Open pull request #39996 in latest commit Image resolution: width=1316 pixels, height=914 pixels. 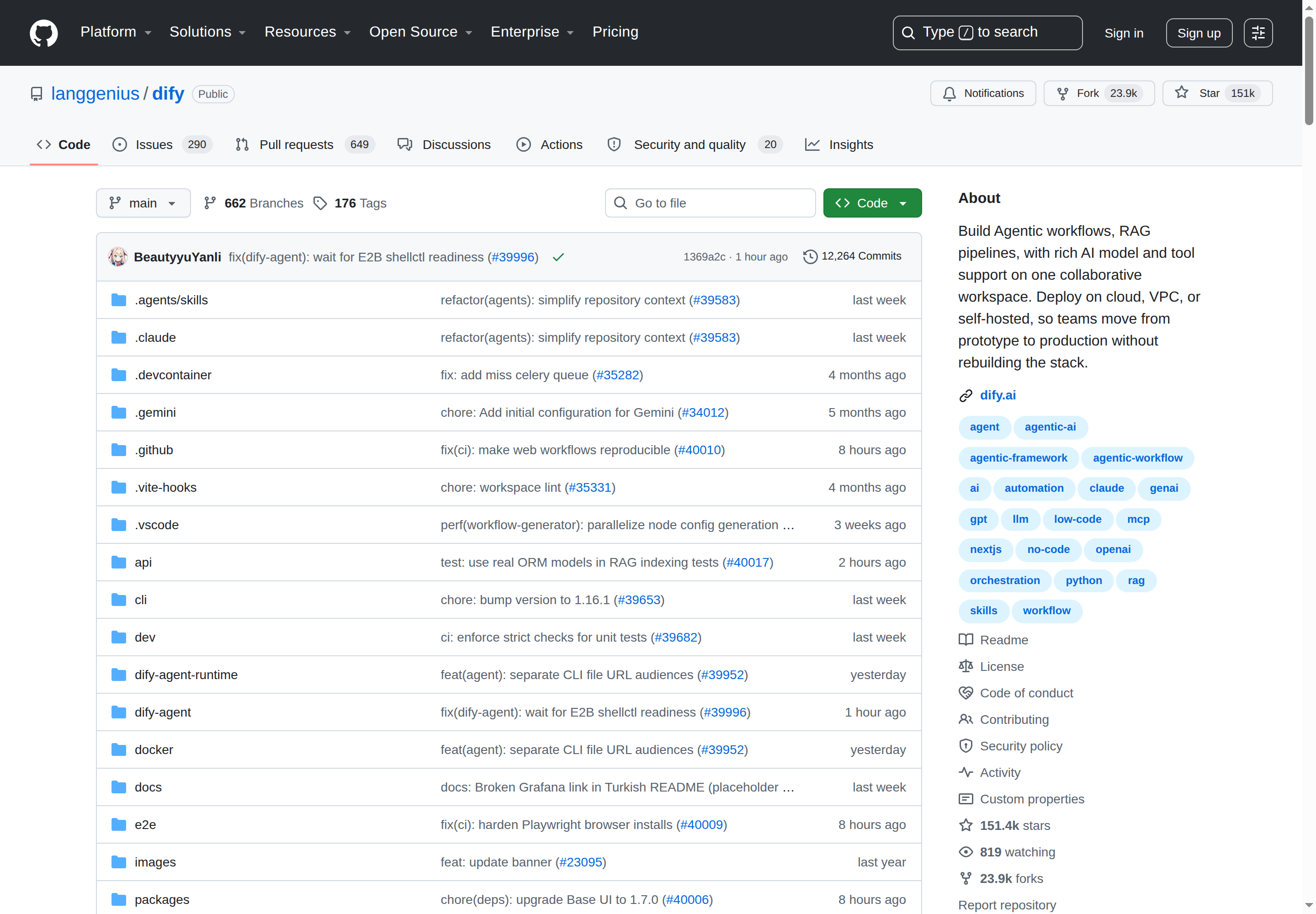click(513, 257)
